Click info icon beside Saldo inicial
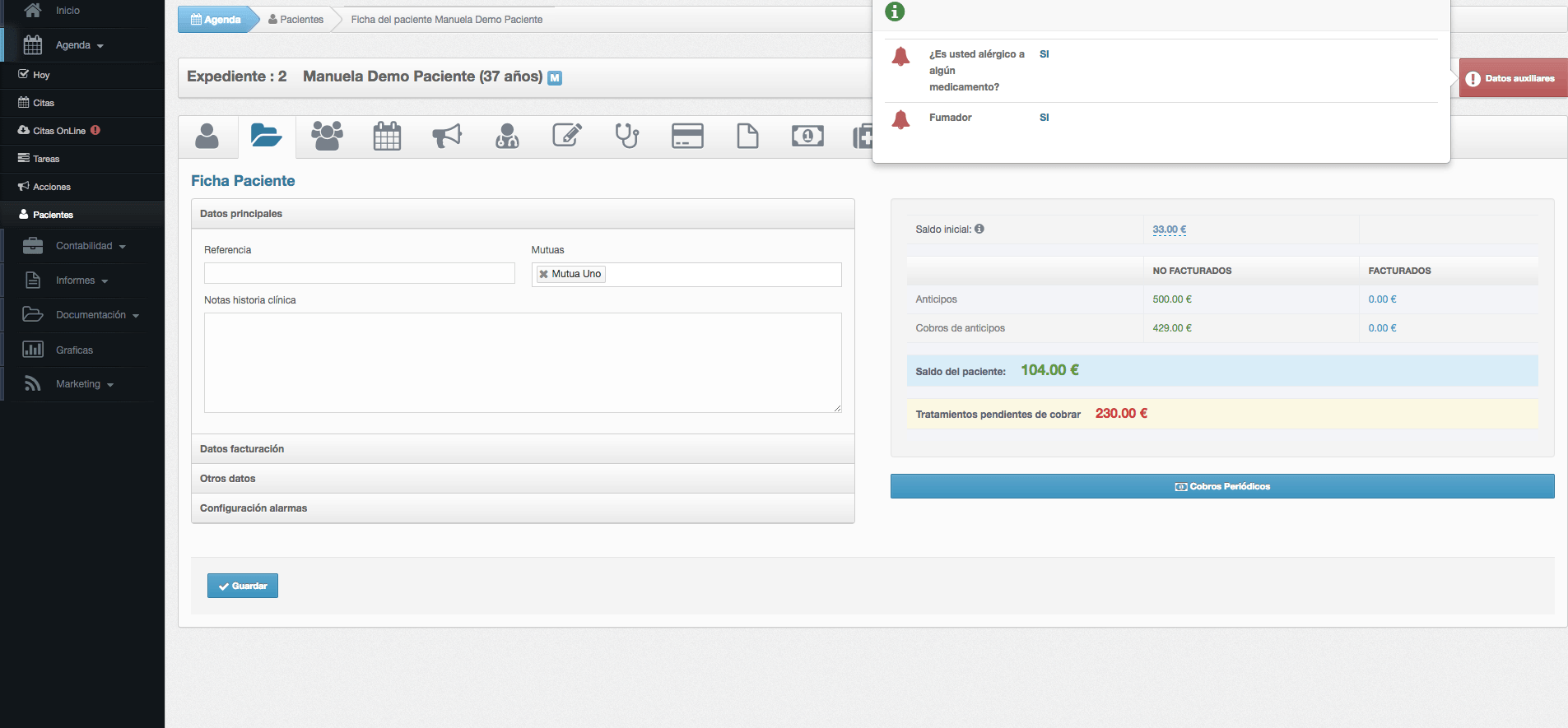The image size is (1568, 728). (x=979, y=230)
